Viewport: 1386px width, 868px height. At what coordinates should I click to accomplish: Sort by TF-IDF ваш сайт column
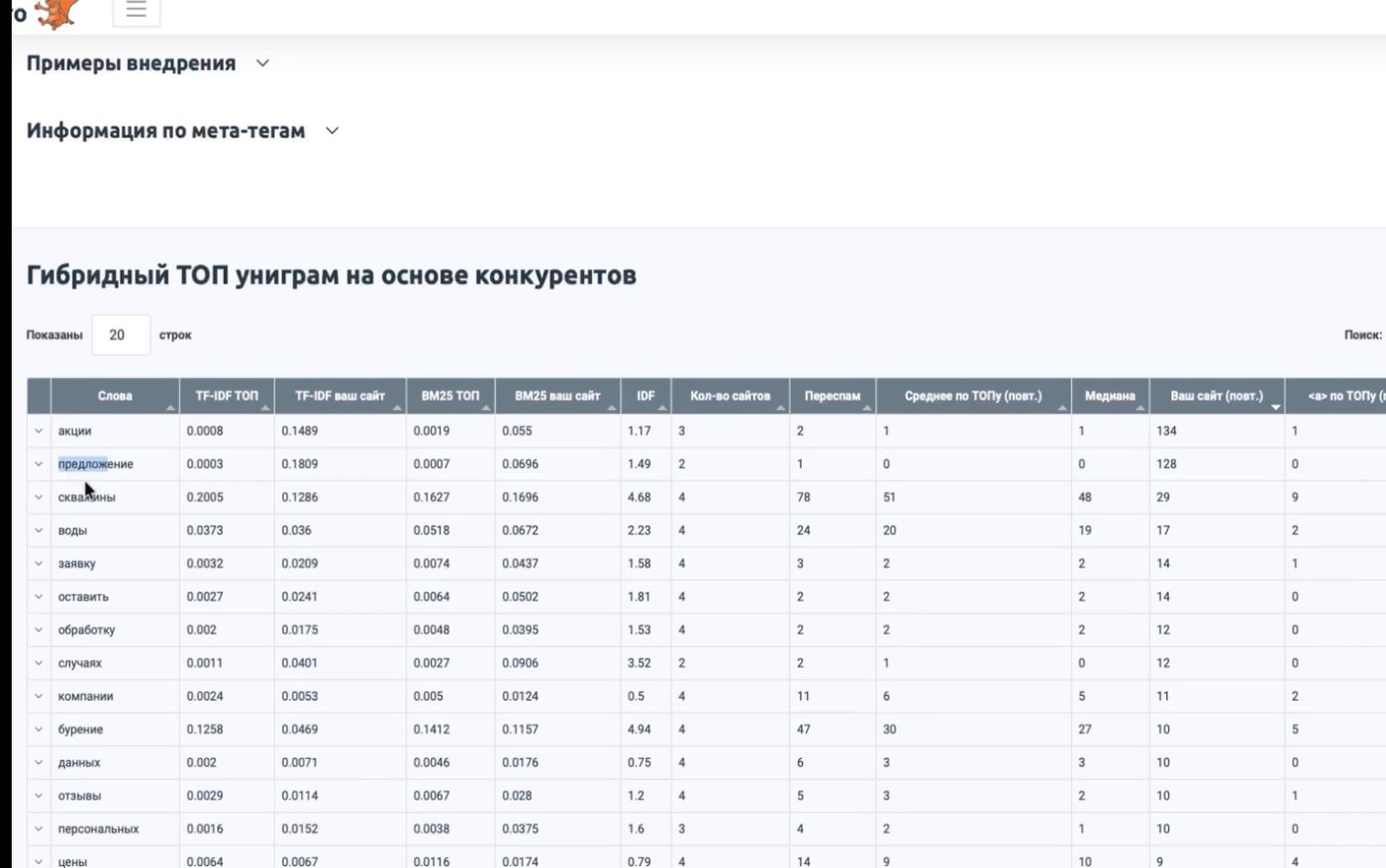click(341, 396)
